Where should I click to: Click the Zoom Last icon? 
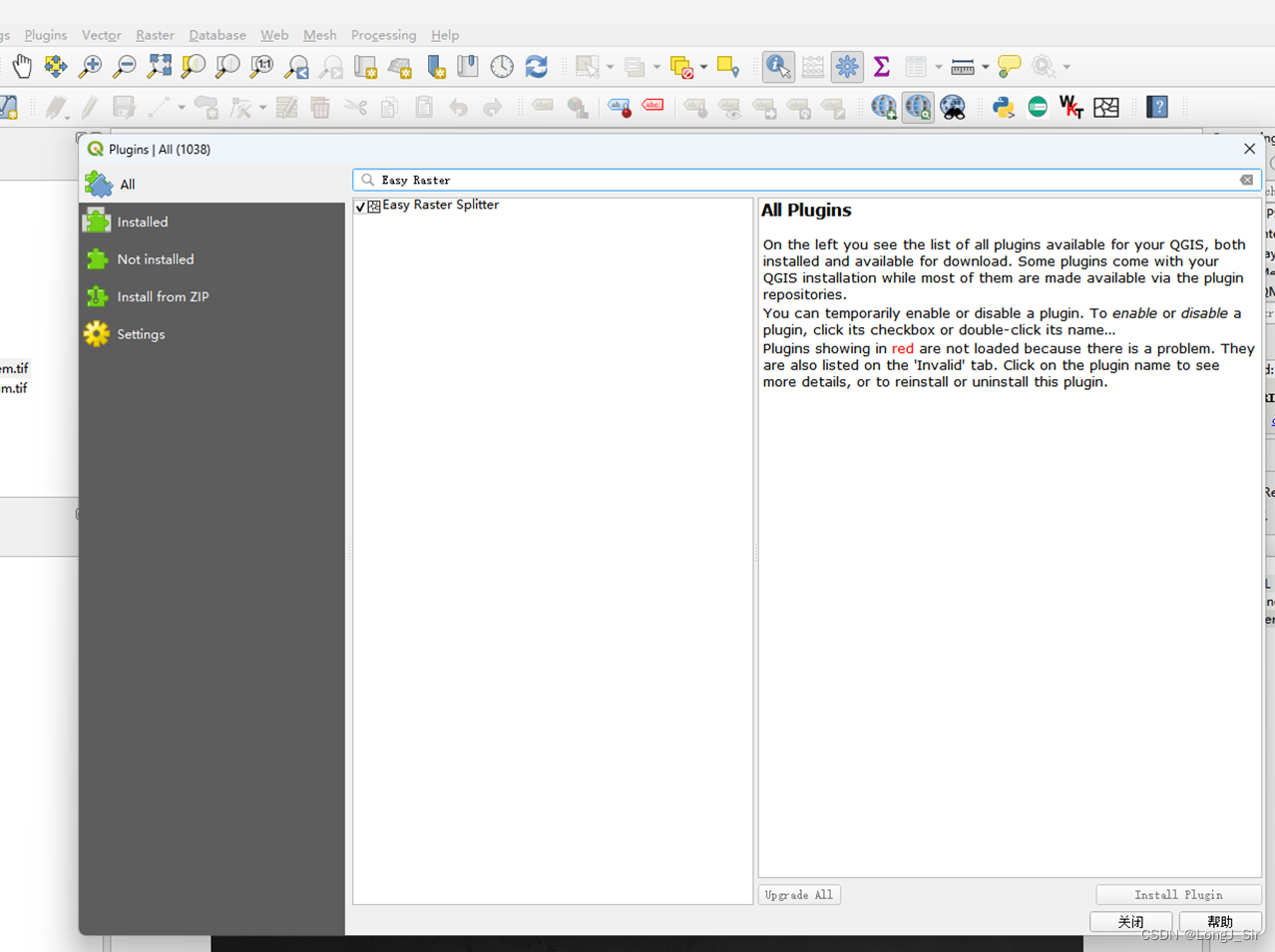click(x=296, y=67)
